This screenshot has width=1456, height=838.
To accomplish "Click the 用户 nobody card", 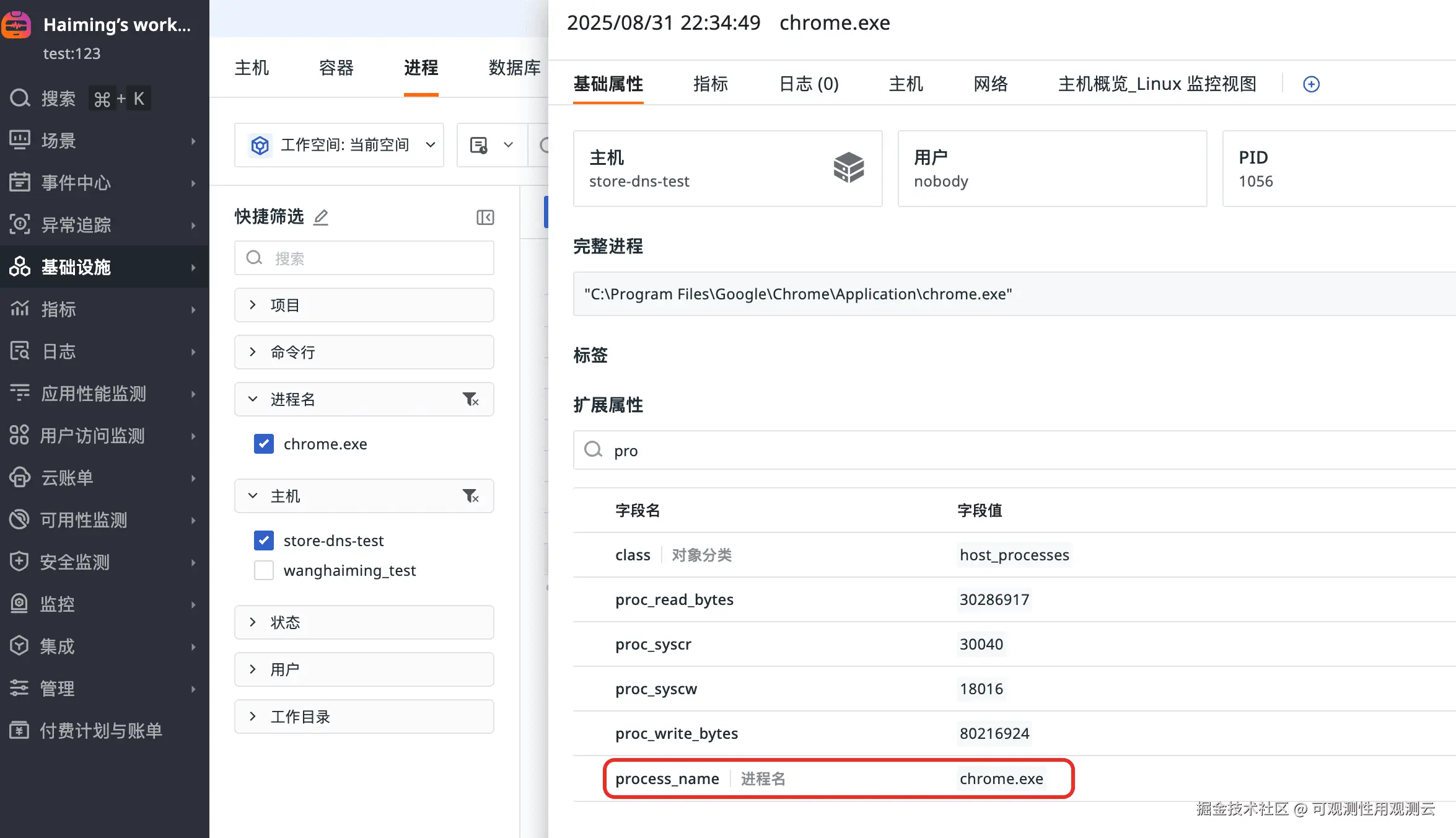I will (x=1052, y=169).
